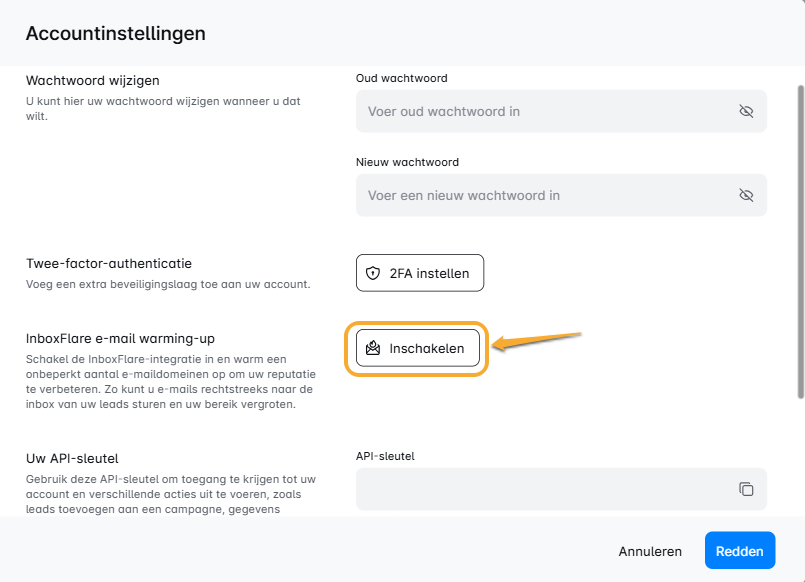Cancel changes with Annuleren
This screenshot has width=805, height=582.
pos(650,551)
